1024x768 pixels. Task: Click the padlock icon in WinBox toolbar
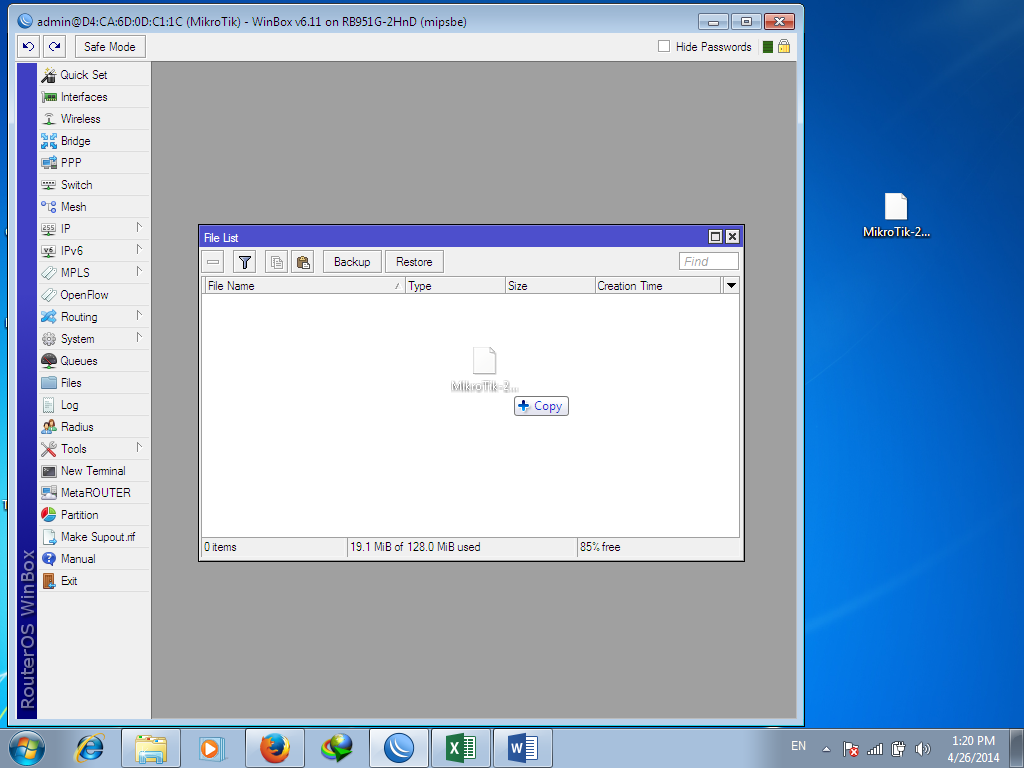click(784, 46)
